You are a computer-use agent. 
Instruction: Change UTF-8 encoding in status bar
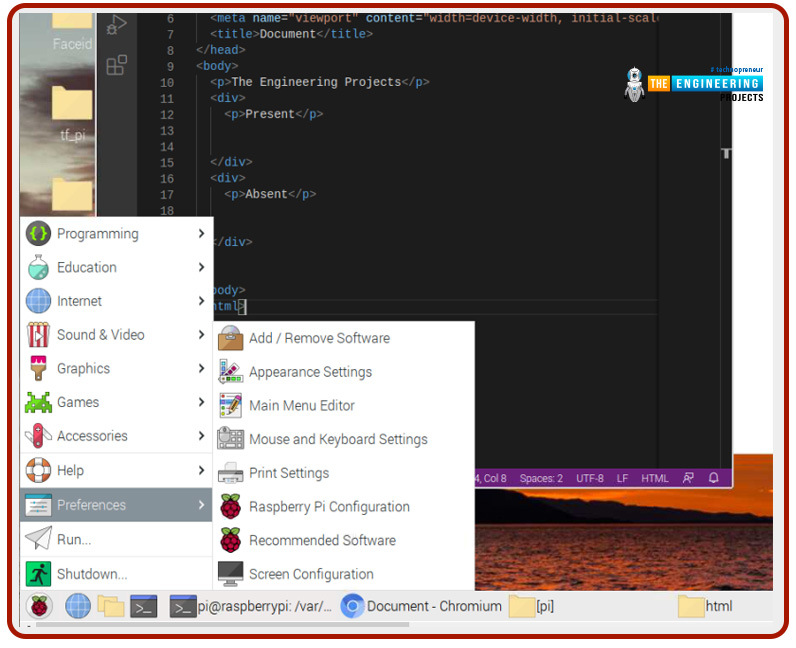(589, 478)
